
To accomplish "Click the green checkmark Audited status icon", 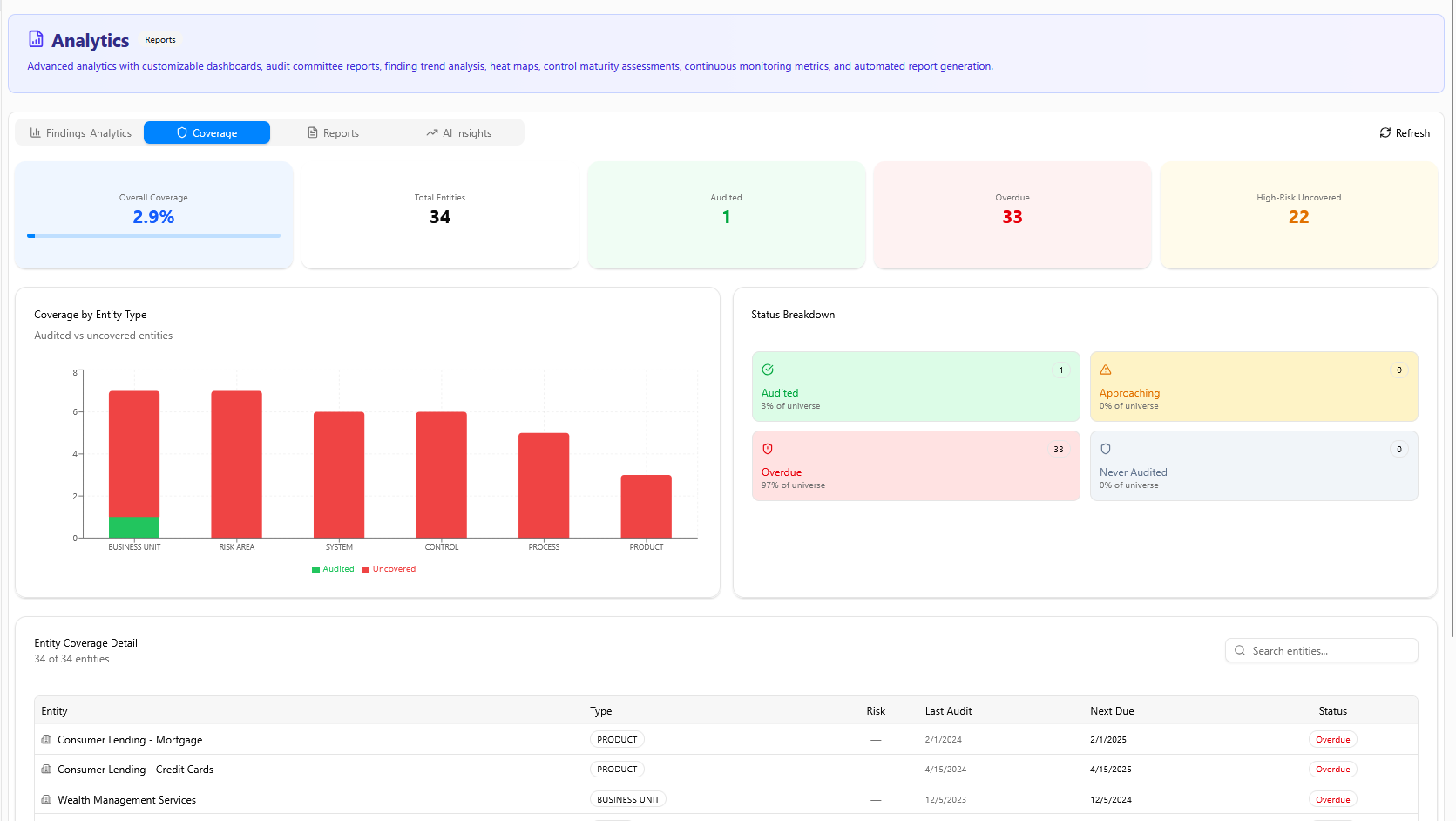I will tap(768, 370).
